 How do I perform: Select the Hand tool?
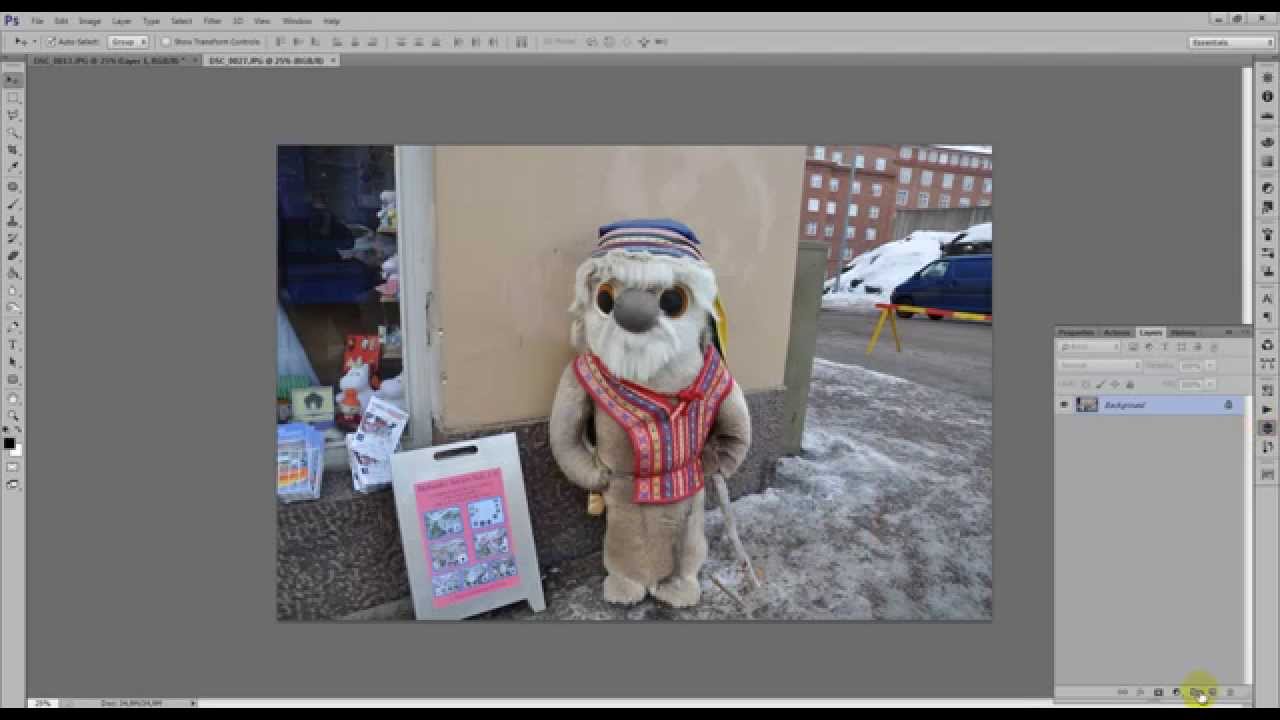(13, 399)
